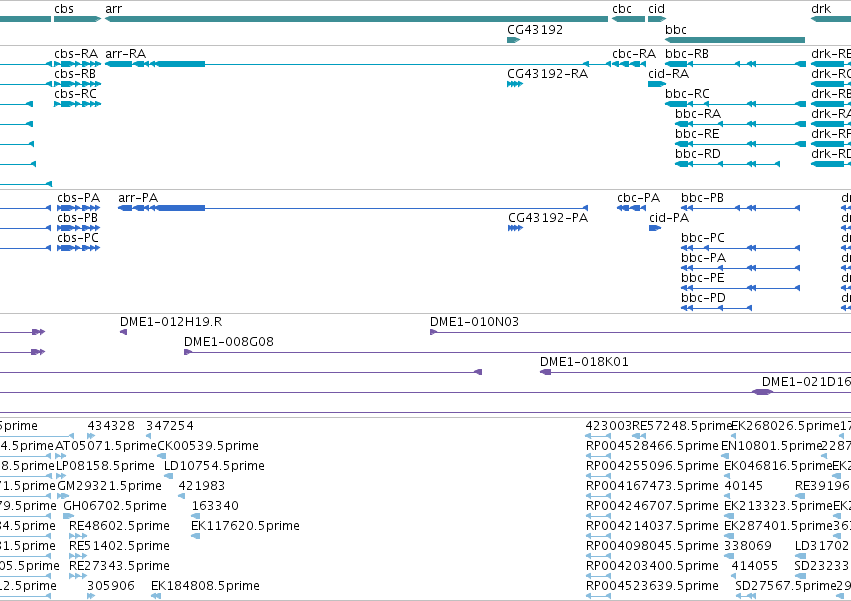The width and height of the screenshot is (851, 601).
Task: Select EST RP004528466.5prime
Action: point(599,456)
